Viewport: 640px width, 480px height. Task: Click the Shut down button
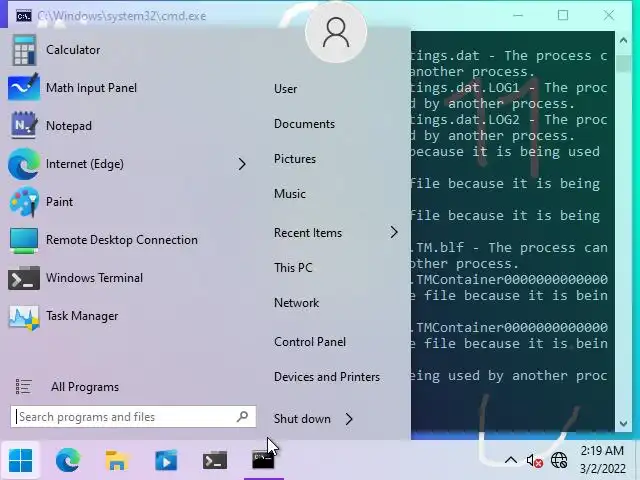click(302, 419)
